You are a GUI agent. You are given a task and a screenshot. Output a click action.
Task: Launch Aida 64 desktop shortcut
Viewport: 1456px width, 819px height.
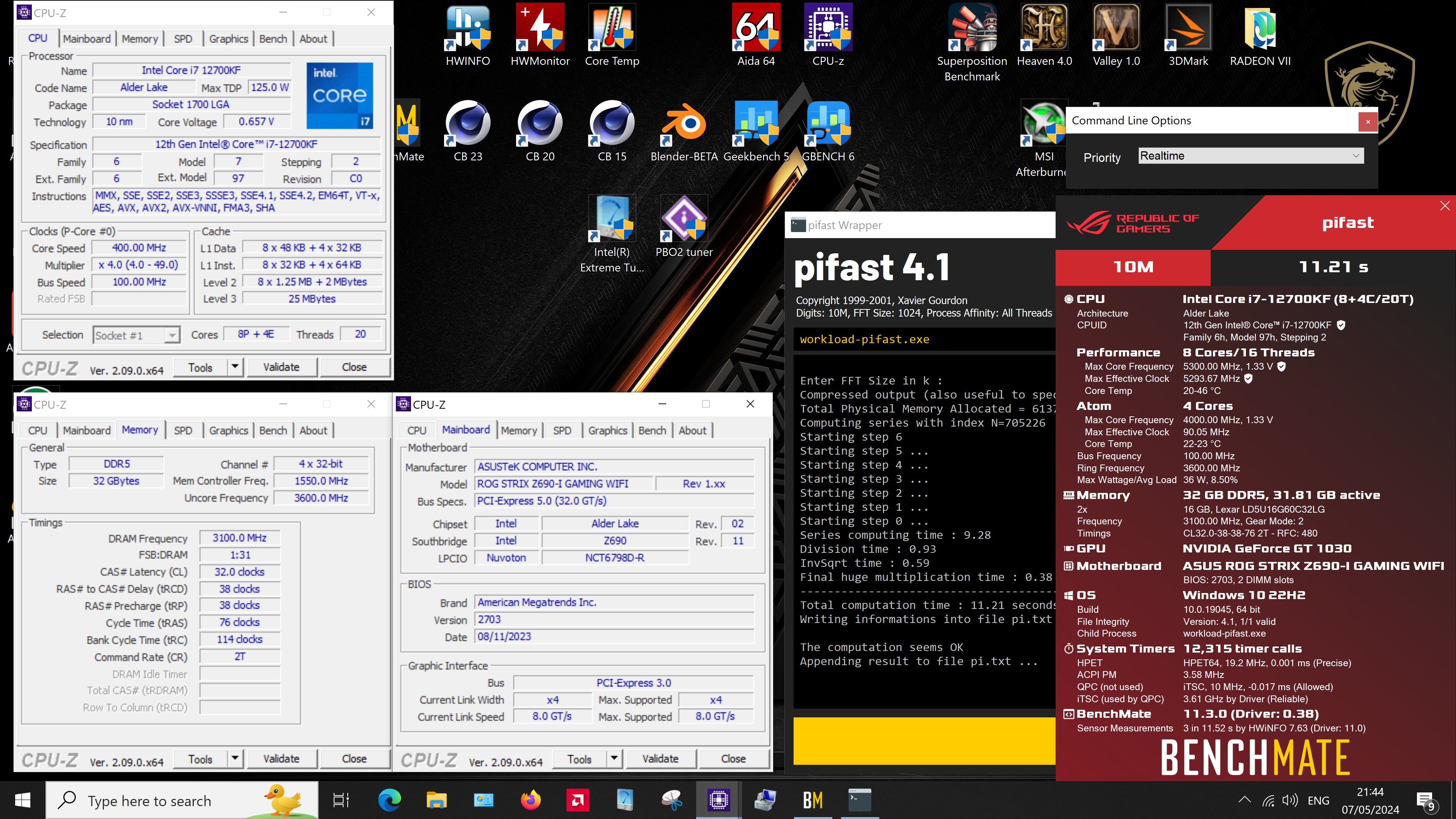tap(756, 36)
